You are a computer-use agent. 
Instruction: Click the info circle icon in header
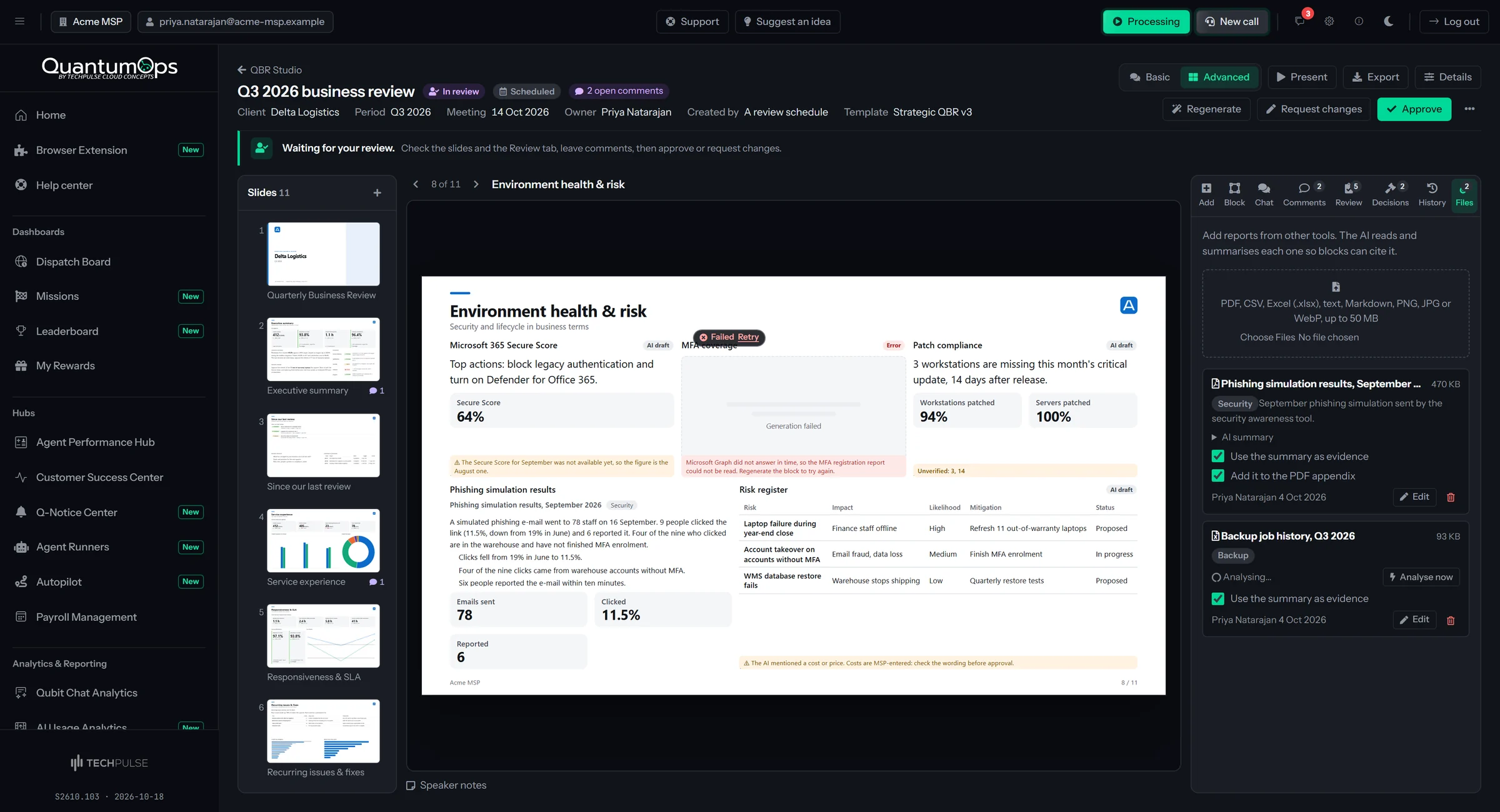tap(1359, 21)
